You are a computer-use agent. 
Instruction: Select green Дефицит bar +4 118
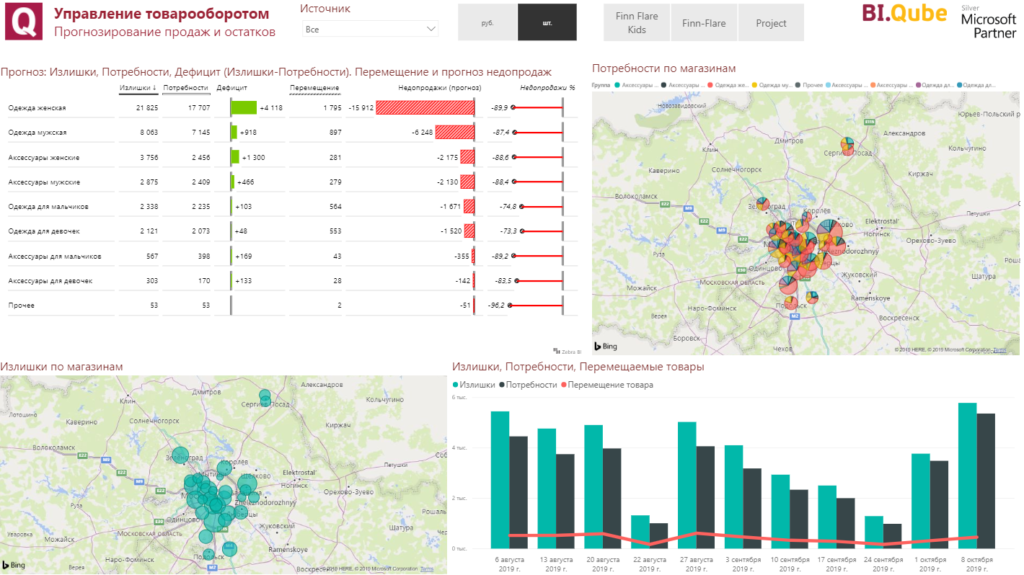click(x=244, y=107)
